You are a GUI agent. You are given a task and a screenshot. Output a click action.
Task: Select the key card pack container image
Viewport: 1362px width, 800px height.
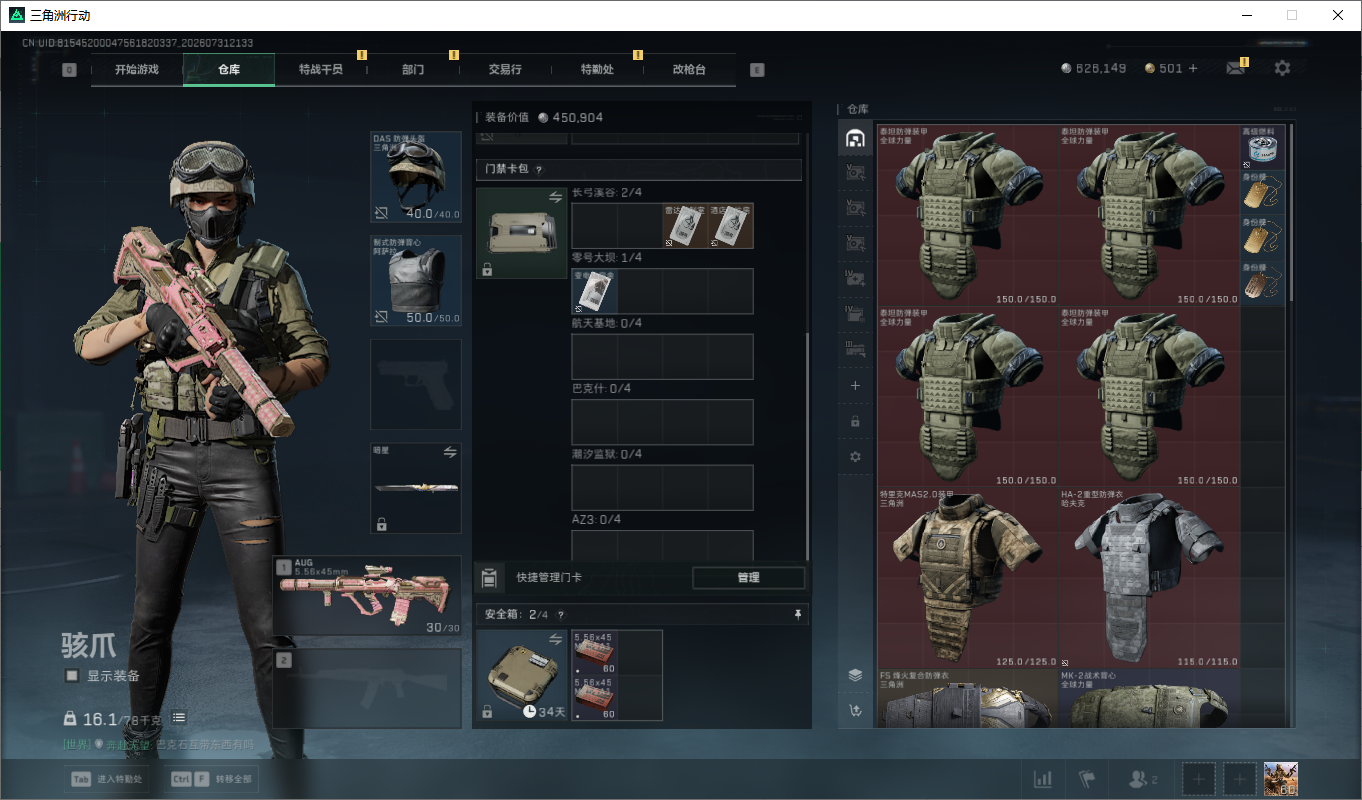tap(522, 233)
